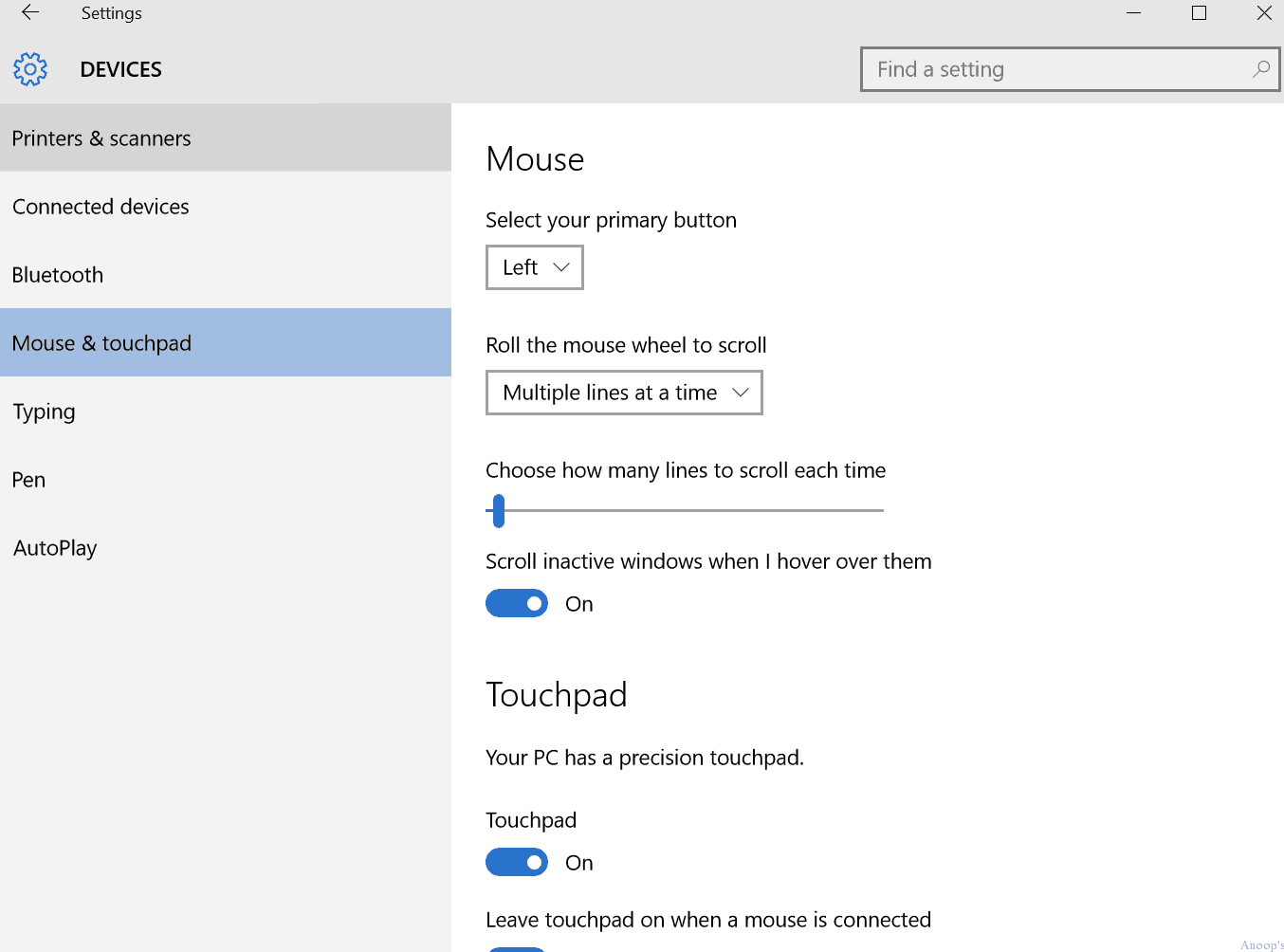Click the Devices gear icon
Viewport: 1284px width, 952px height.
(30, 69)
